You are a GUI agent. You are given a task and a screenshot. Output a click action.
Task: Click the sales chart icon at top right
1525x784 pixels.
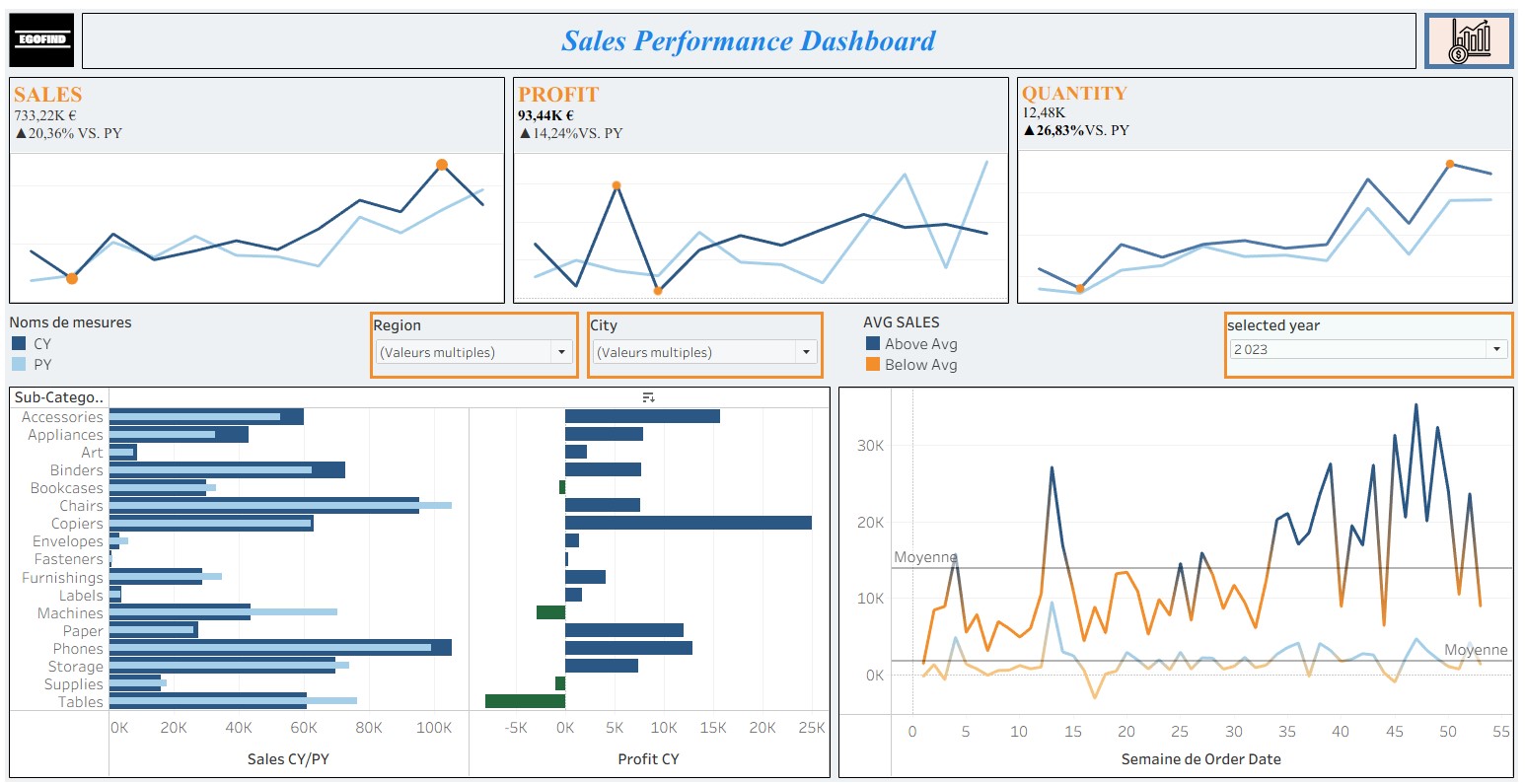[x=1469, y=41]
